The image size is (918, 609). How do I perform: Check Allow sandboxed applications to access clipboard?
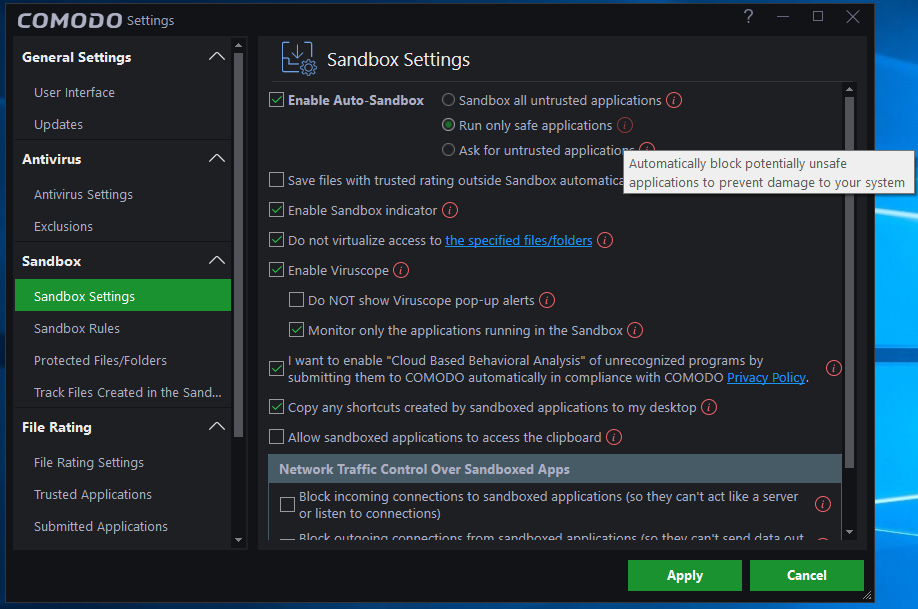[x=277, y=437]
